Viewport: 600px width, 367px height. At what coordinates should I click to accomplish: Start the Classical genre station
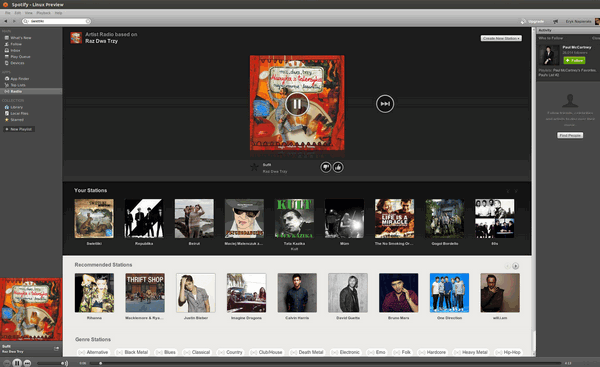coord(197,352)
